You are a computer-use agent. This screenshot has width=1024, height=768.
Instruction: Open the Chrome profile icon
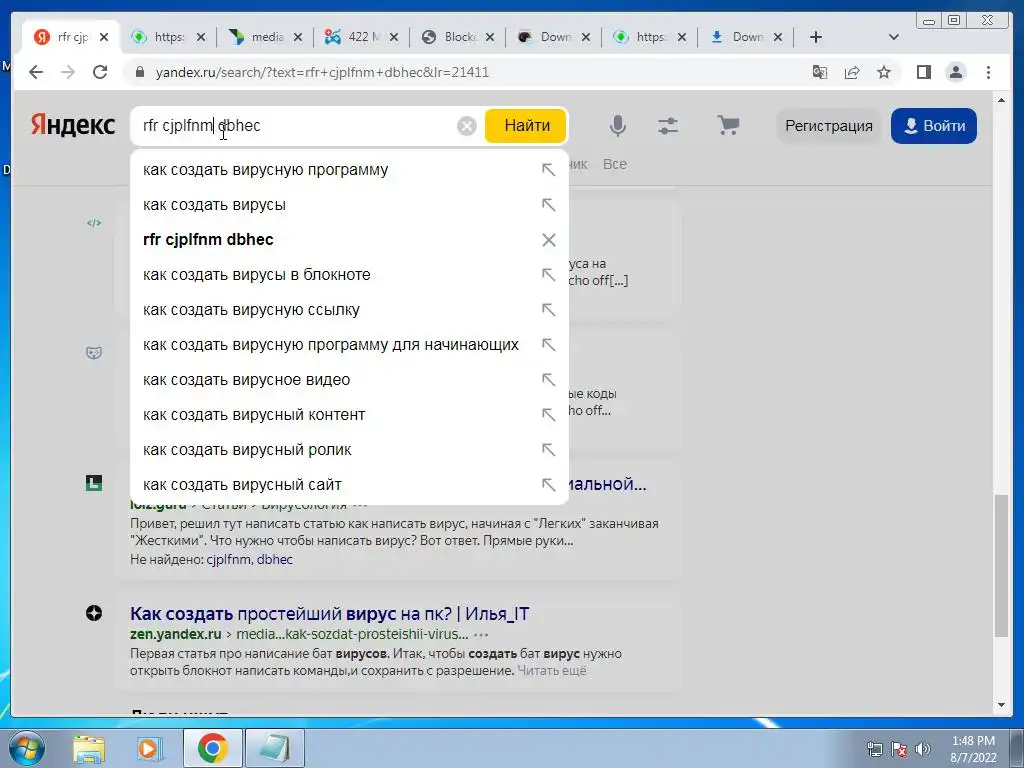tap(956, 72)
